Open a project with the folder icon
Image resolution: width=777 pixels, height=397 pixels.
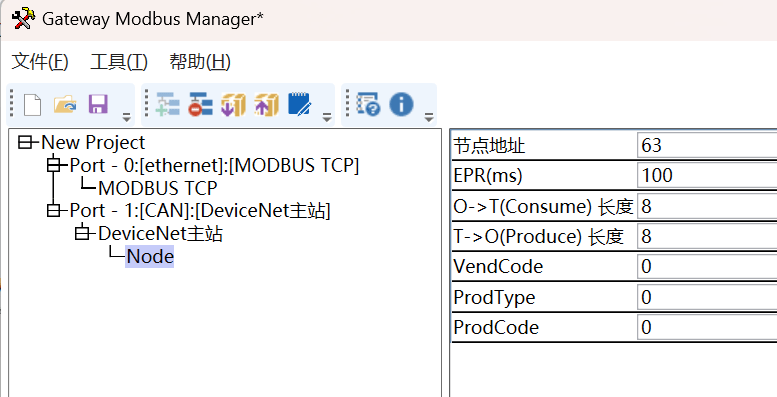(65, 105)
